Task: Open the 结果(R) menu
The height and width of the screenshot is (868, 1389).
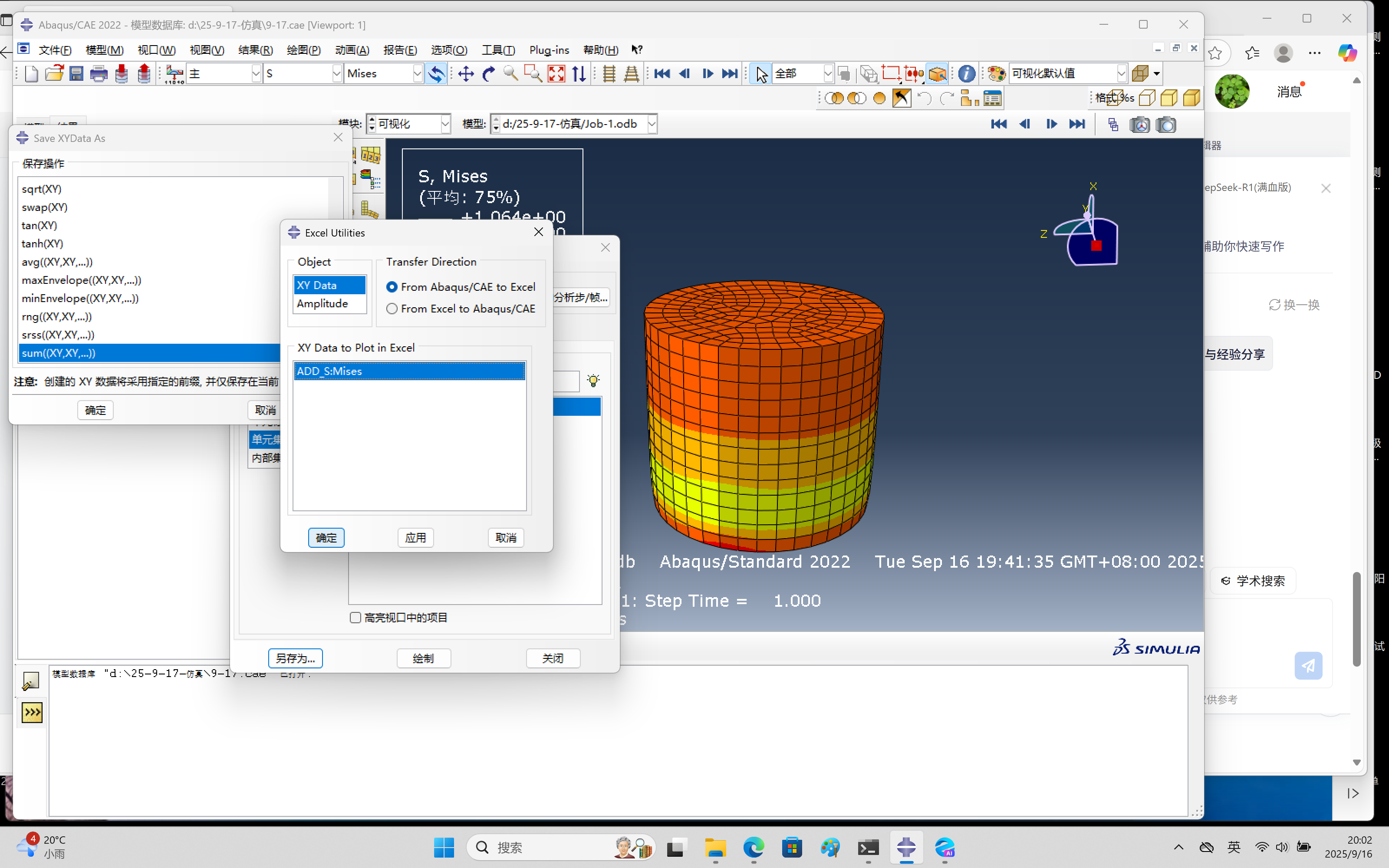Action: [x=255, y=50]
